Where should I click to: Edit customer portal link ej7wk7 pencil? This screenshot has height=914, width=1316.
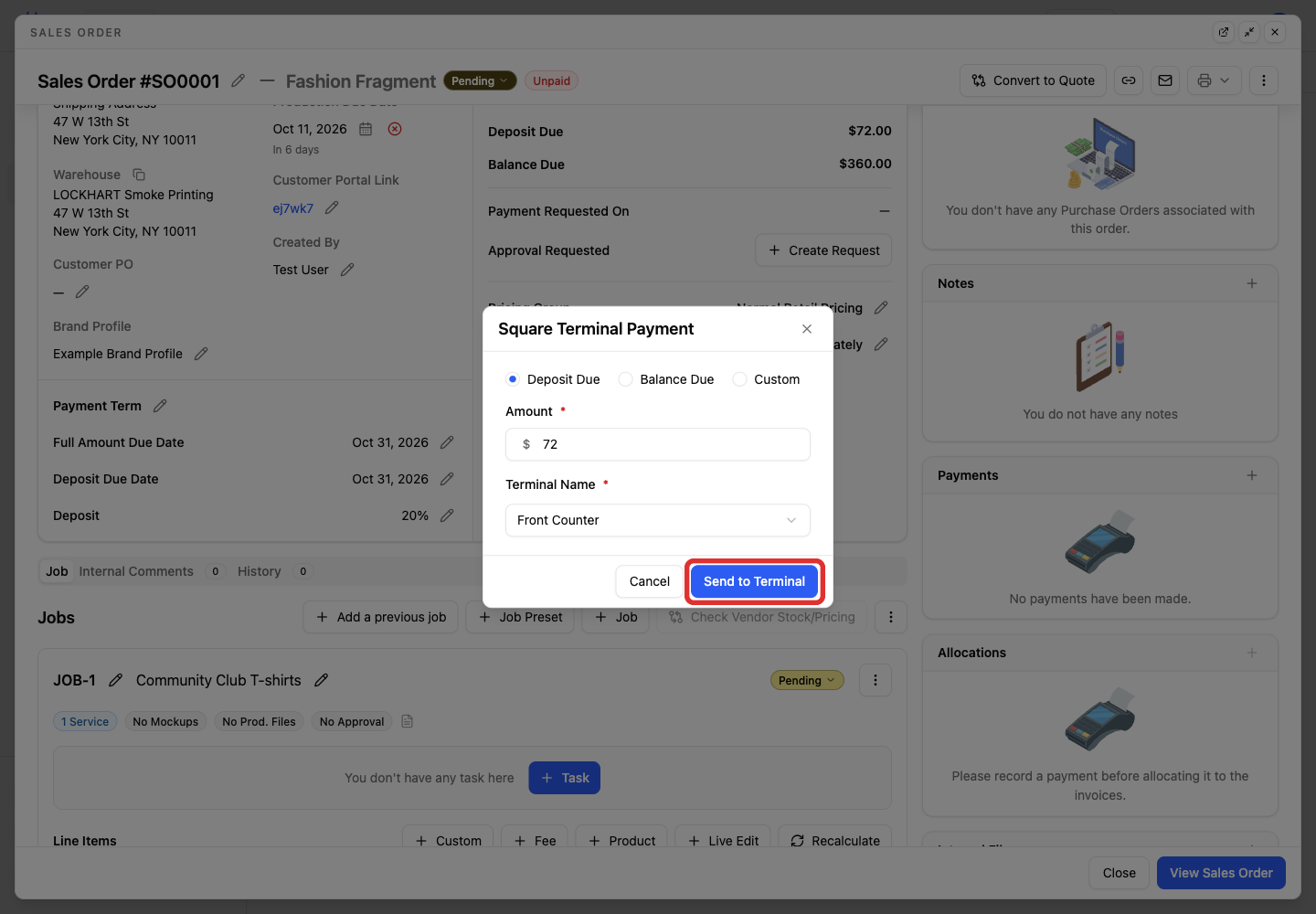[x=332, y=207]
